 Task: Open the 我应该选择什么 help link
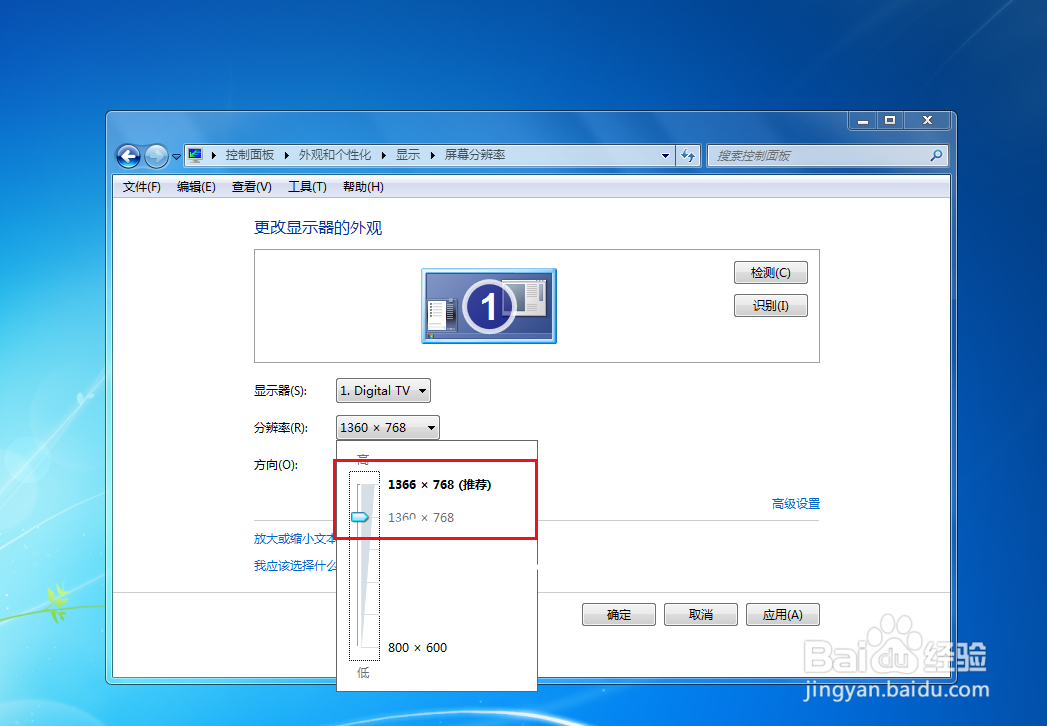point(295,566)
